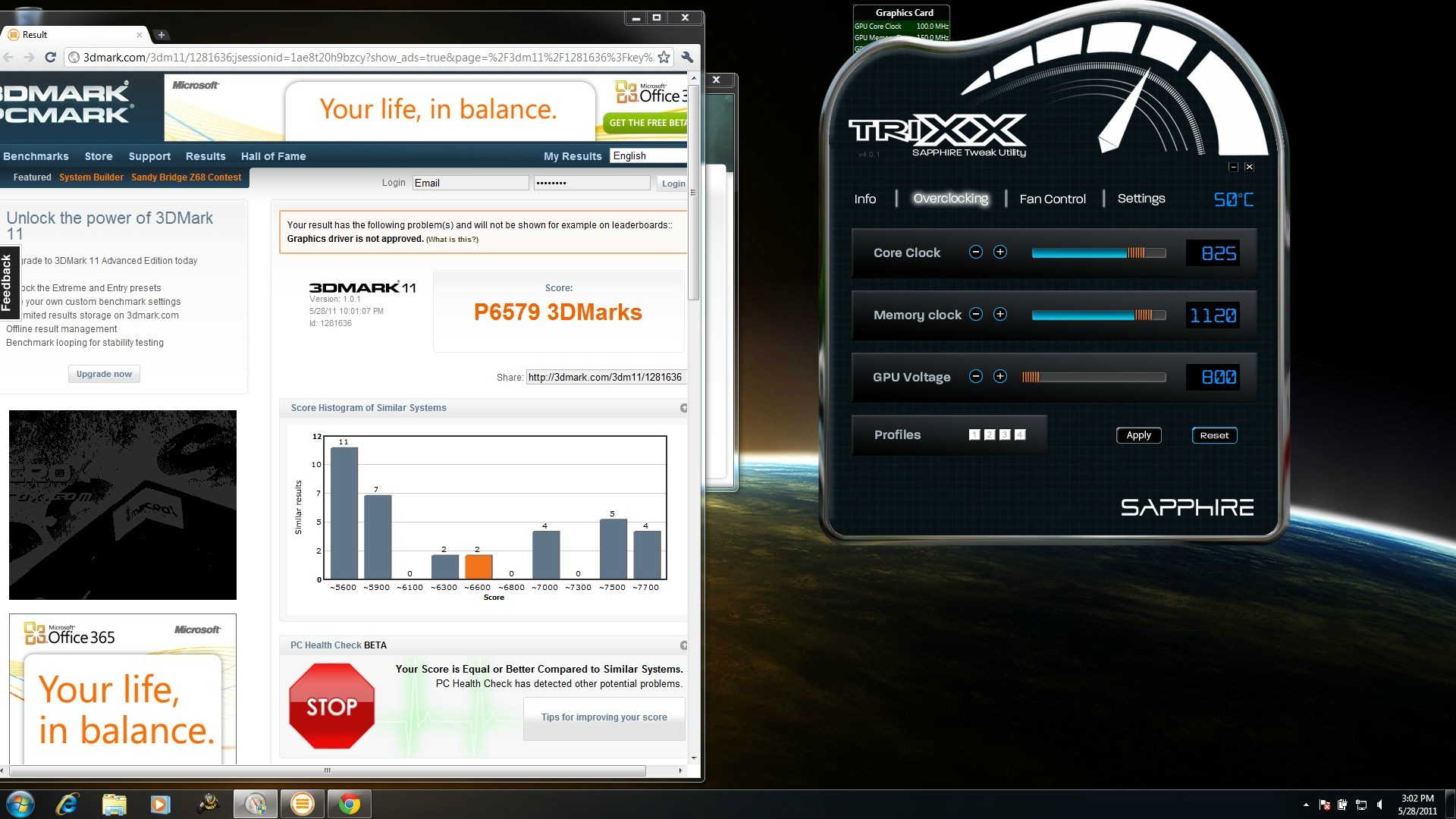The image size is (1456, 819).
Task: Click the Memory clock value 1120
Action: [1213, 315]
